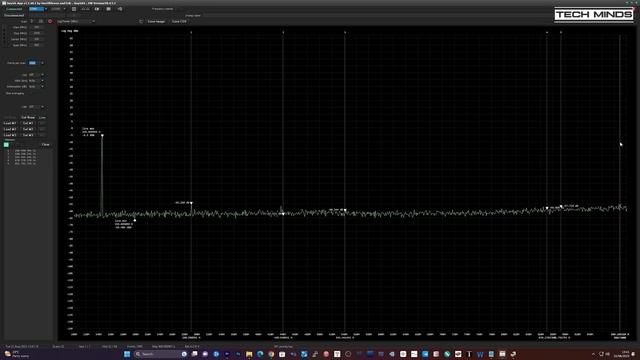The width and height of the screenshot is (640, 360).
Task: Click the Connected button in the top bar
Action: pos(14,9)
